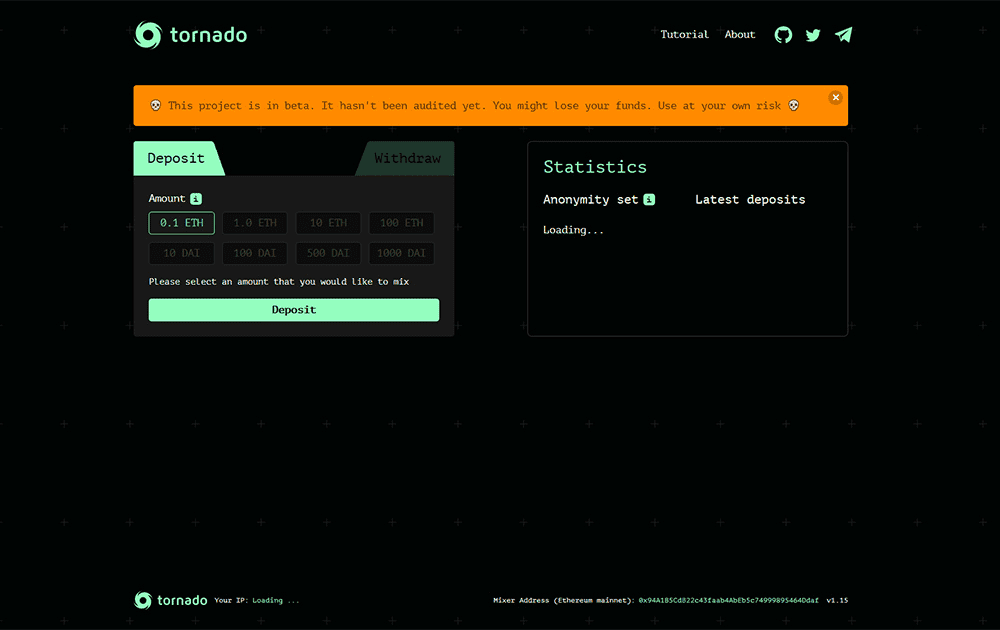The width and height of the screenshot is (1000, 630).
Task: Open the Tutorial page
Action: (x=684, y=34)
